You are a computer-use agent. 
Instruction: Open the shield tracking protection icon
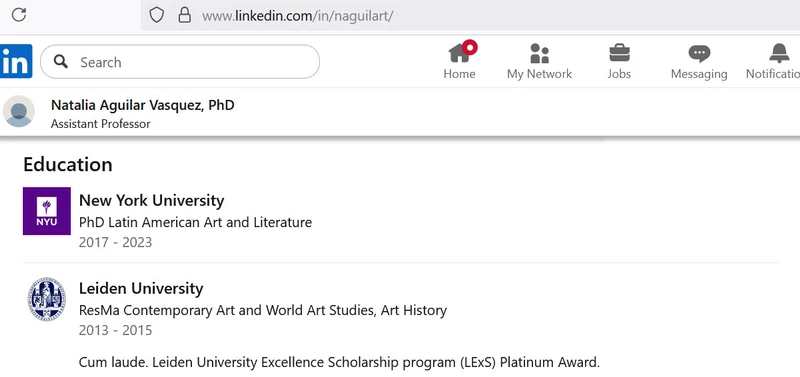tap(156, 15)
